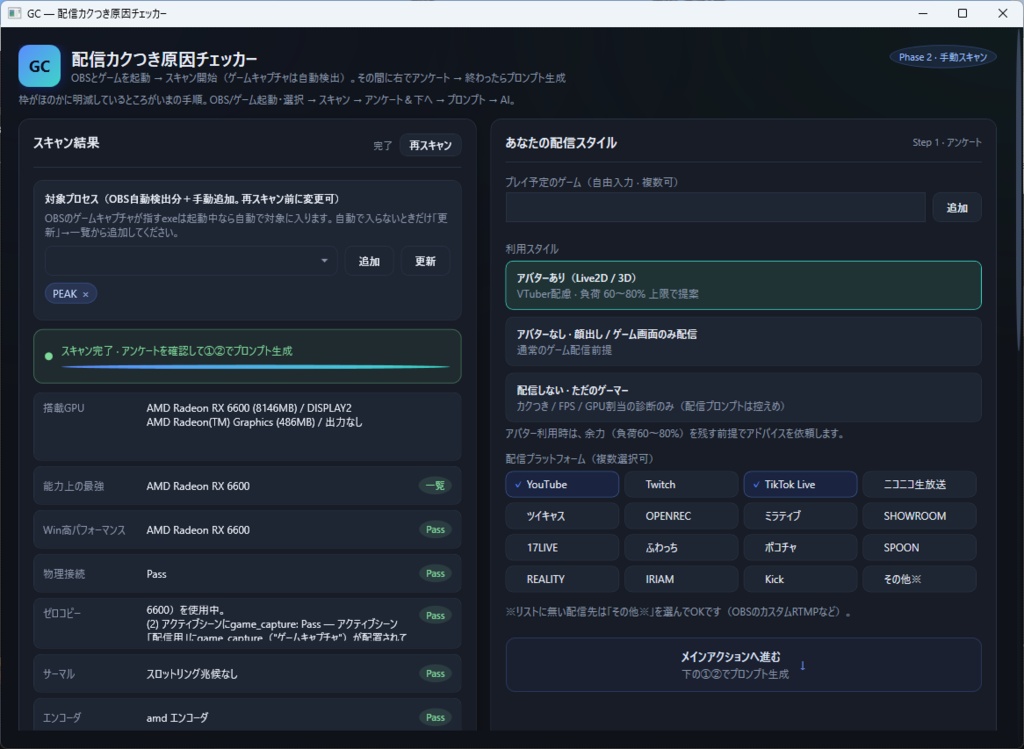Click the 再スキャン button

(430, 145)
